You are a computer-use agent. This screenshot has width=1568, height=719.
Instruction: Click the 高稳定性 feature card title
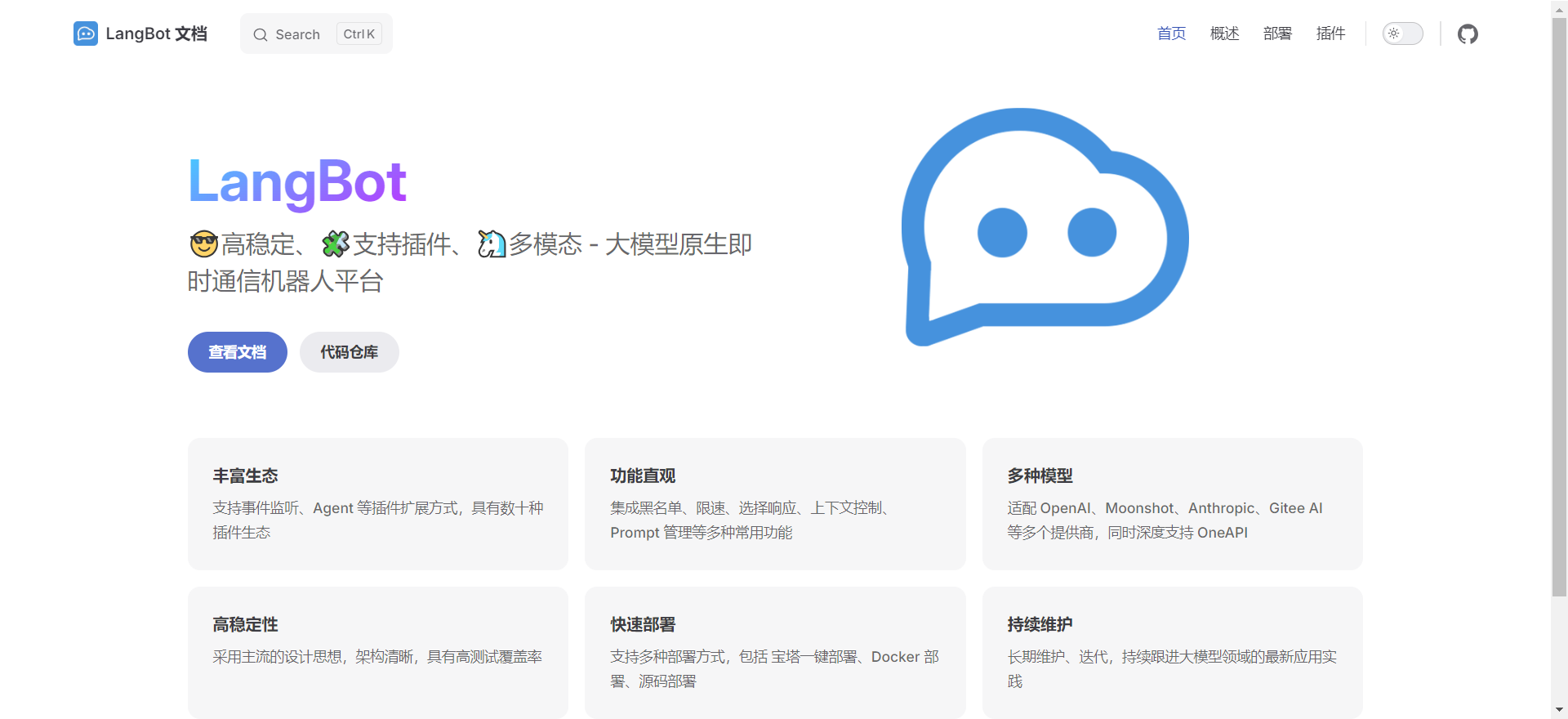pyautogui.click(x=245, y=624)
